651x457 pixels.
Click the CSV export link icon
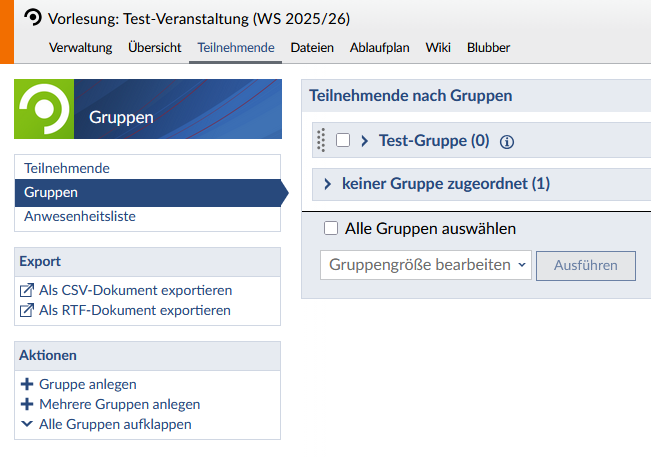click(x=26, y=291)
